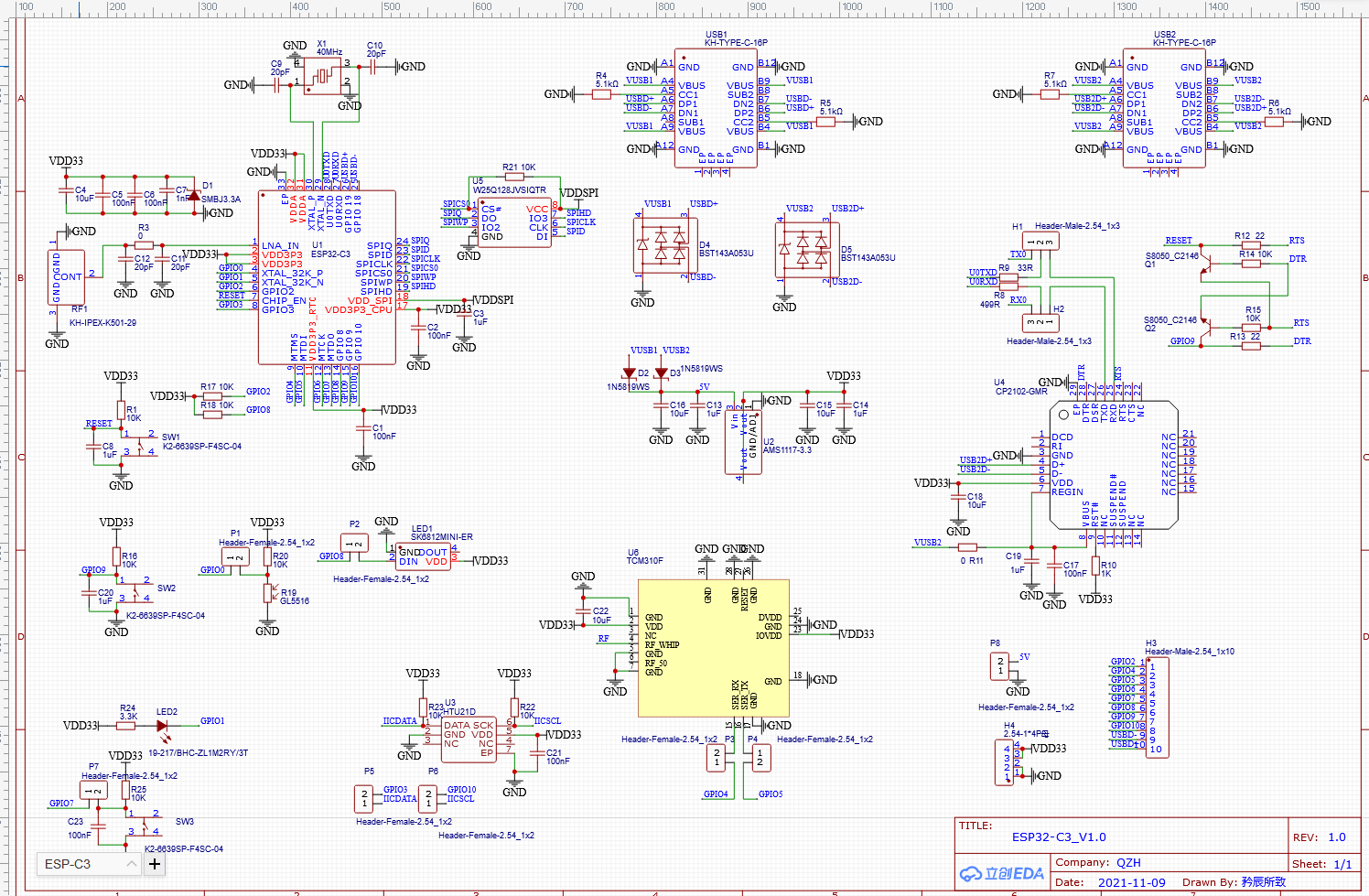
Task: Click the 1N5819WS diode D2 symbol
Action: pyautogui.click(x=630, y=372)
